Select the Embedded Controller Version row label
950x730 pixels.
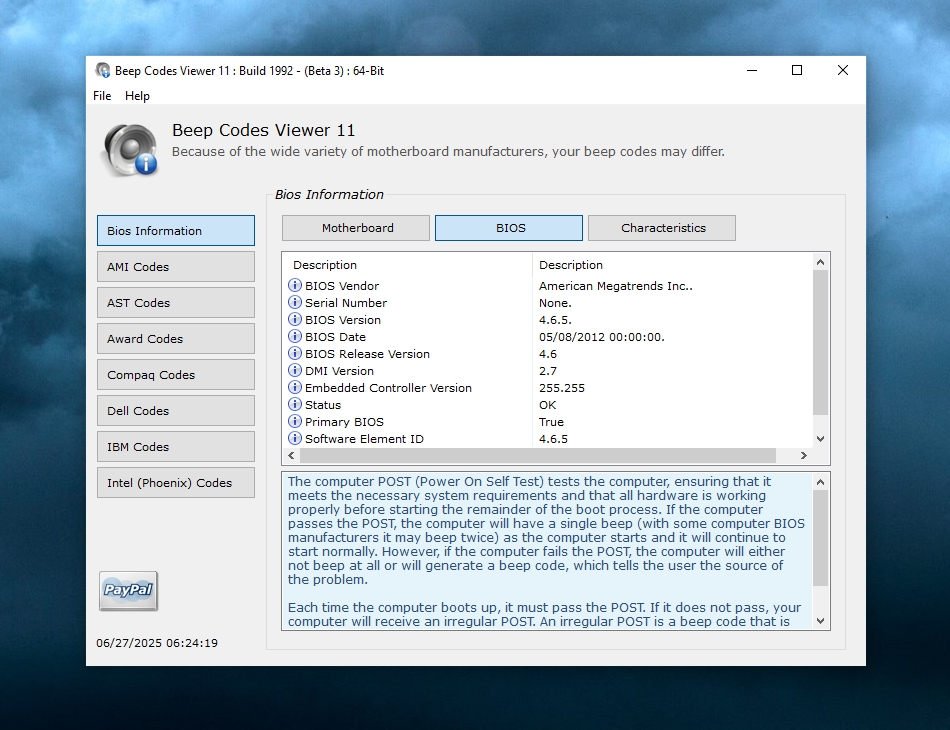coord(388,388)
